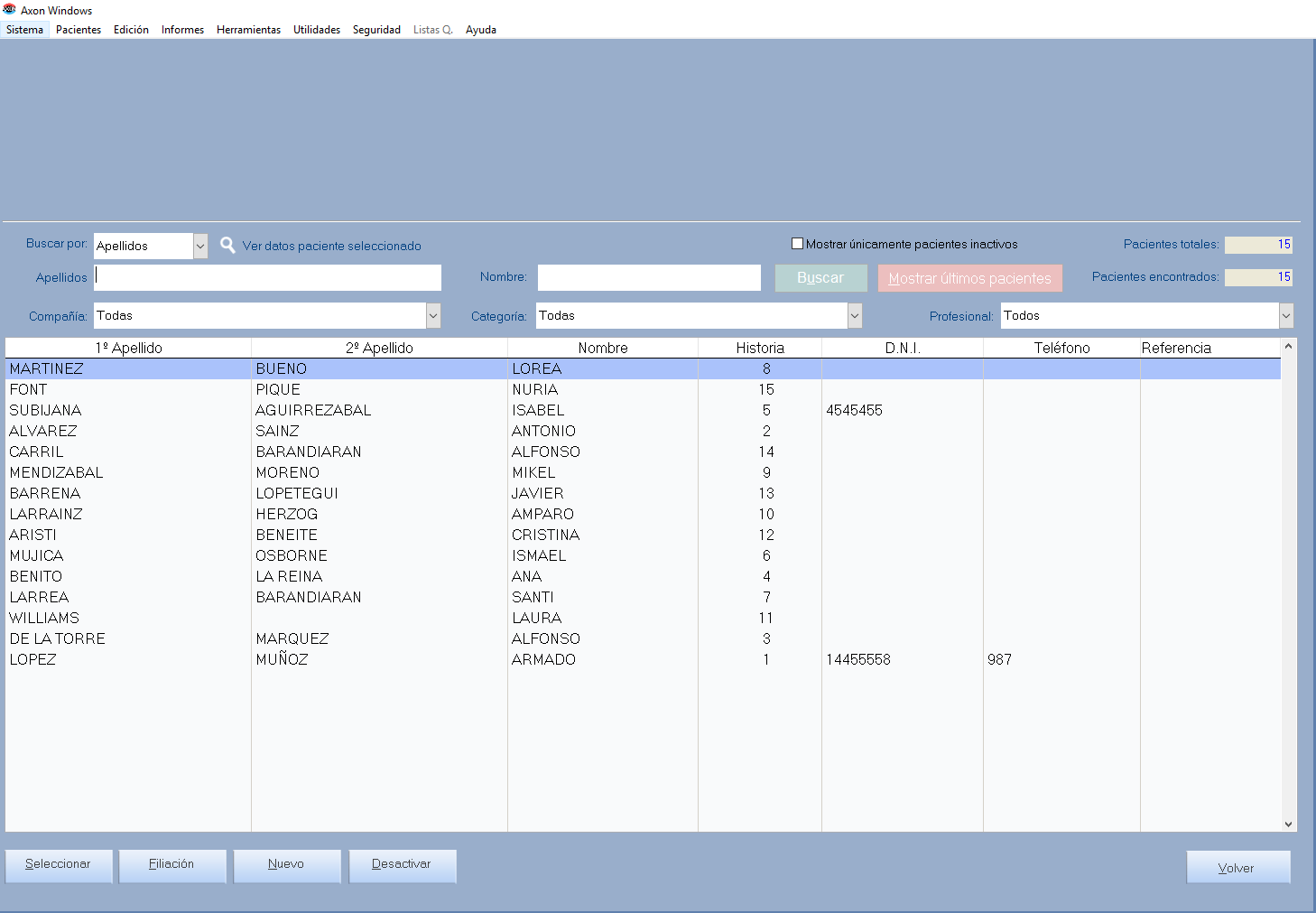The image size is (1316, 913).
Task: Click the Volver button
Action: pos(1237,868)
